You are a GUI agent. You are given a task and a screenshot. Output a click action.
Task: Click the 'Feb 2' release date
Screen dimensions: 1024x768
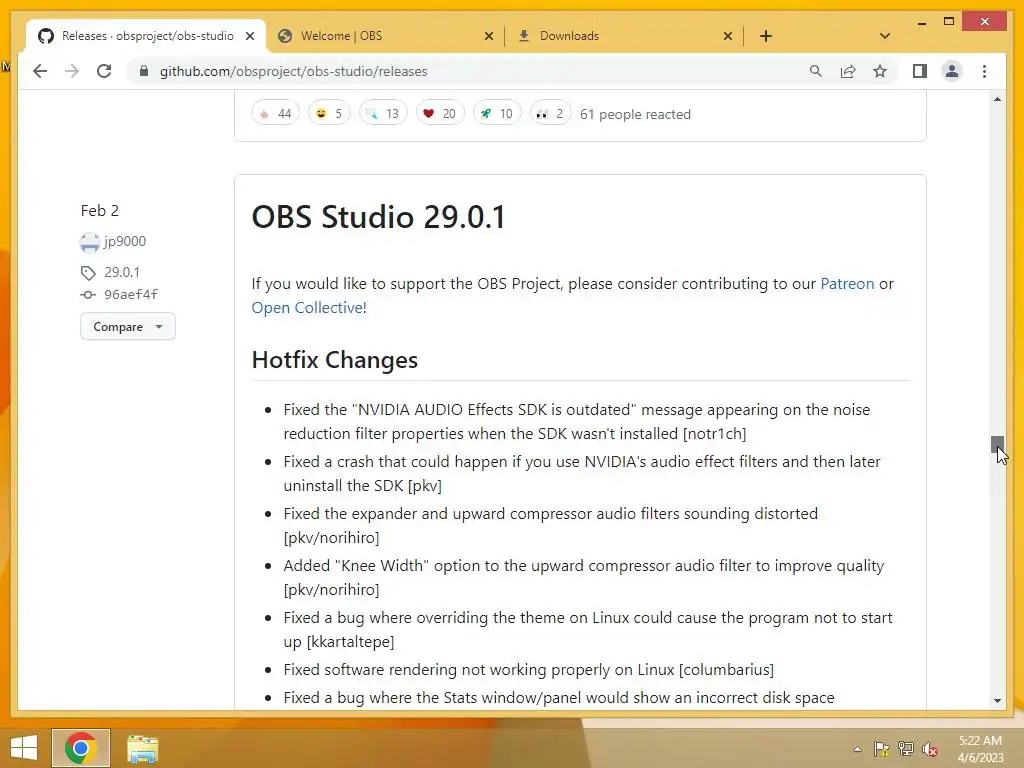click(100, 210)
